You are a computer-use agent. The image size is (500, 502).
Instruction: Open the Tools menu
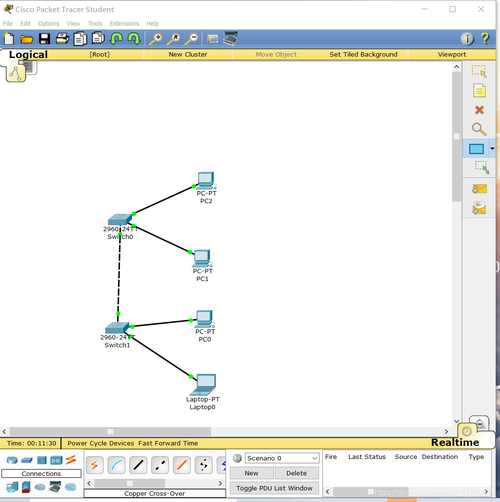click(x=95, y=23)
